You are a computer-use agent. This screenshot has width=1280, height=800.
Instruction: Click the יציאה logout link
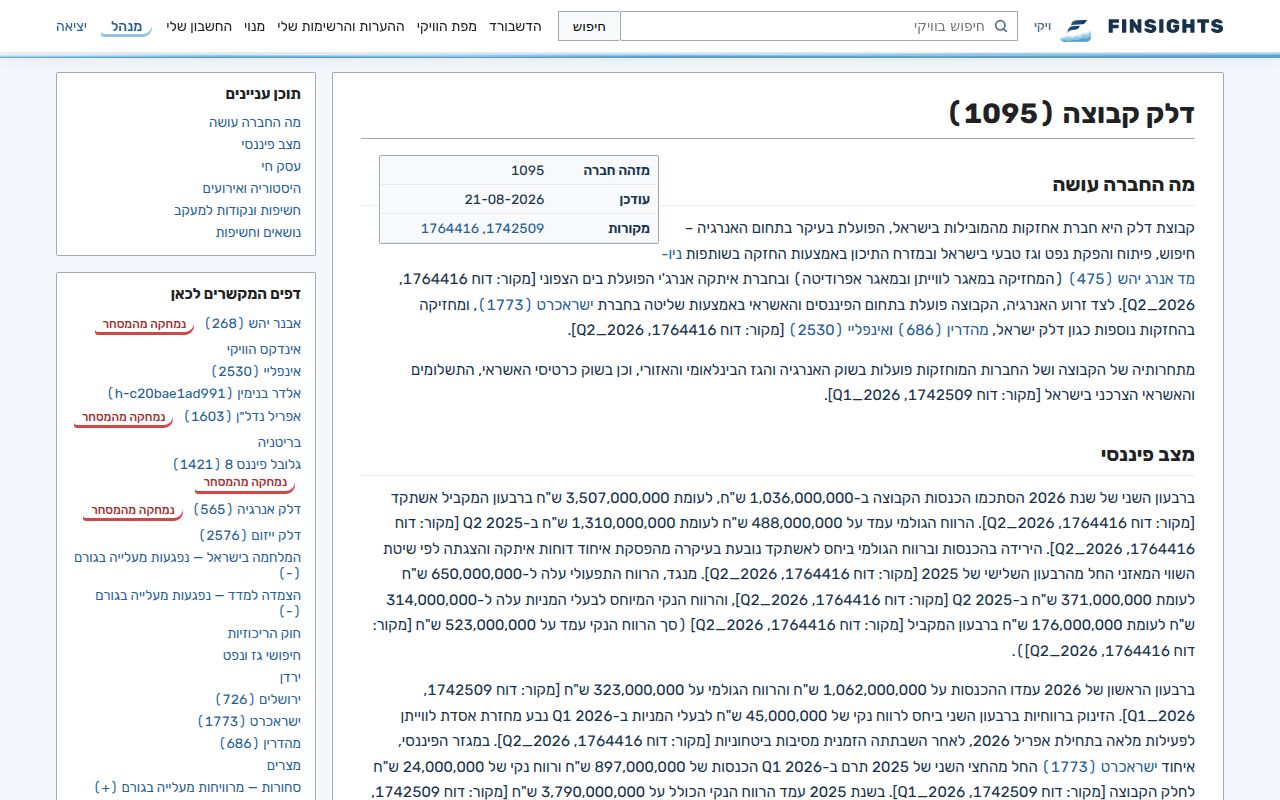coord(71,26)
